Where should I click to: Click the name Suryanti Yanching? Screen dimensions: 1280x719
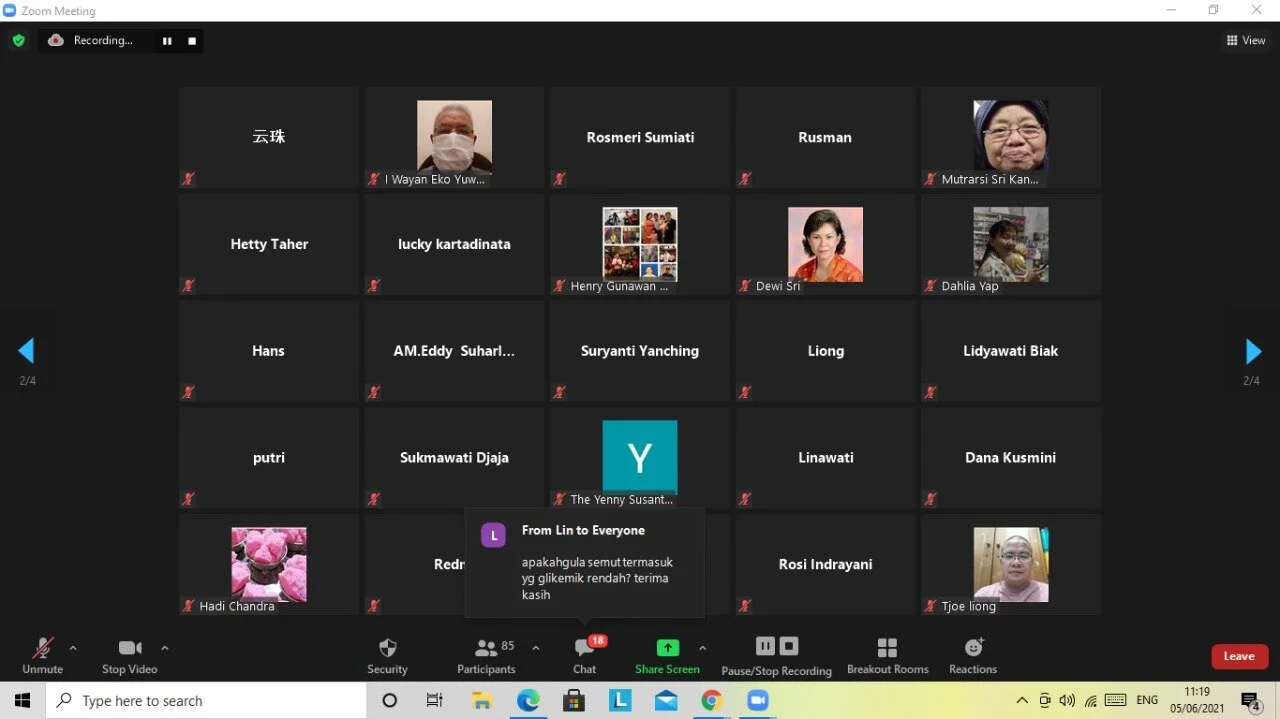(x=640, y=351)
